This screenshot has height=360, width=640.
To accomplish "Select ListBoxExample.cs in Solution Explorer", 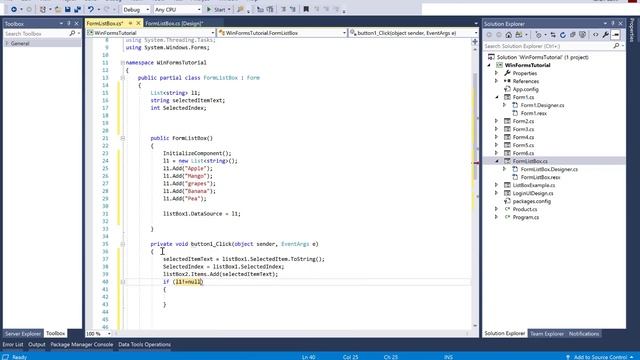I will [x=534, y=185].
